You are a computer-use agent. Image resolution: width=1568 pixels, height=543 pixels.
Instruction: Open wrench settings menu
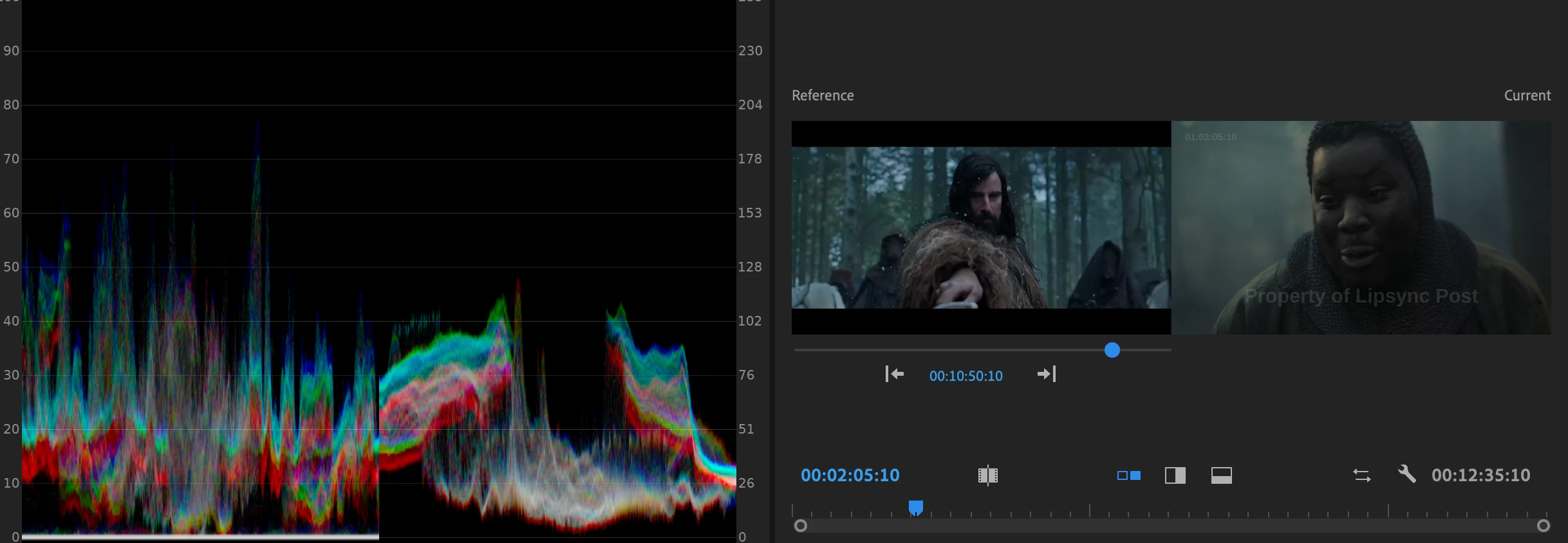click(x=1406, y=474)
